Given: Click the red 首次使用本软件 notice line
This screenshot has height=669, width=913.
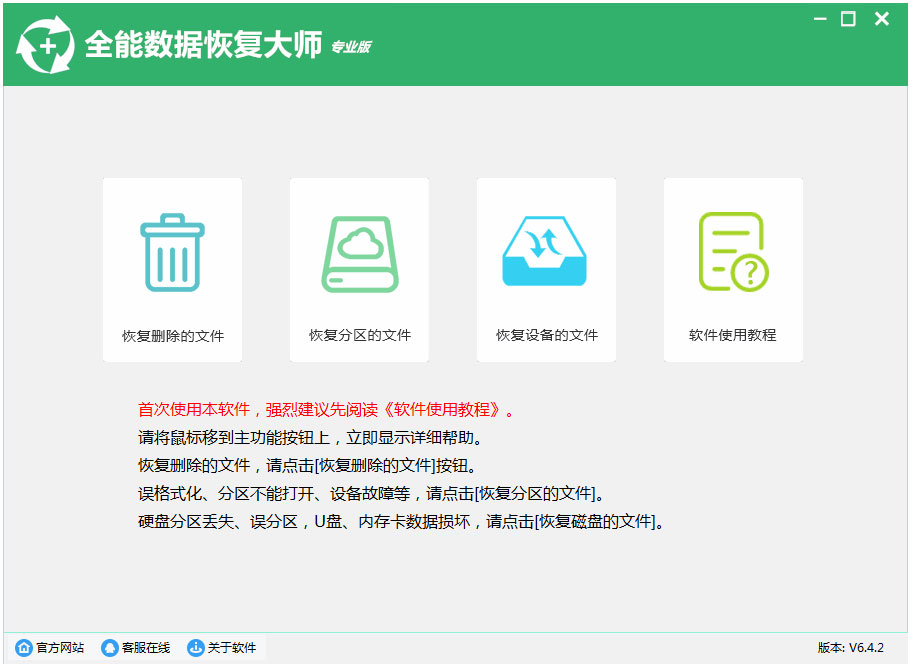Looking at the screenshot, I should (x=326, y=410).
